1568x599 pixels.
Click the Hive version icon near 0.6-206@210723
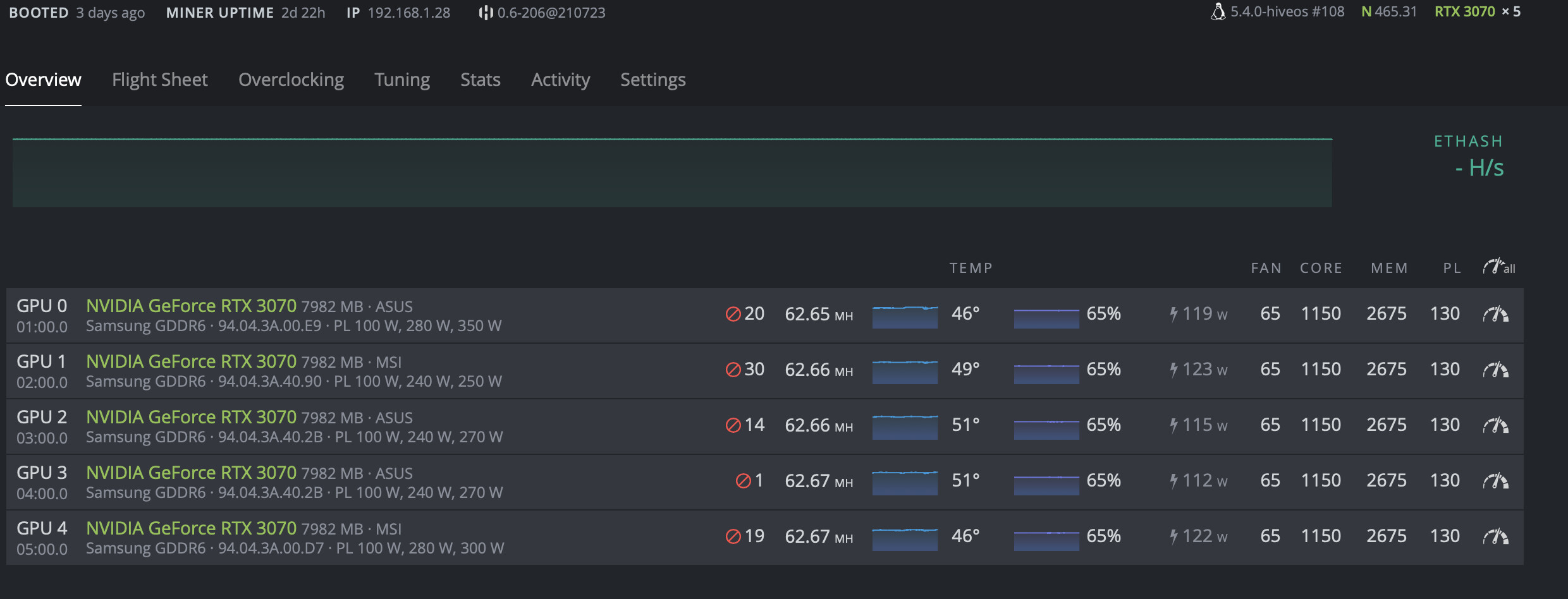[486, 13]
